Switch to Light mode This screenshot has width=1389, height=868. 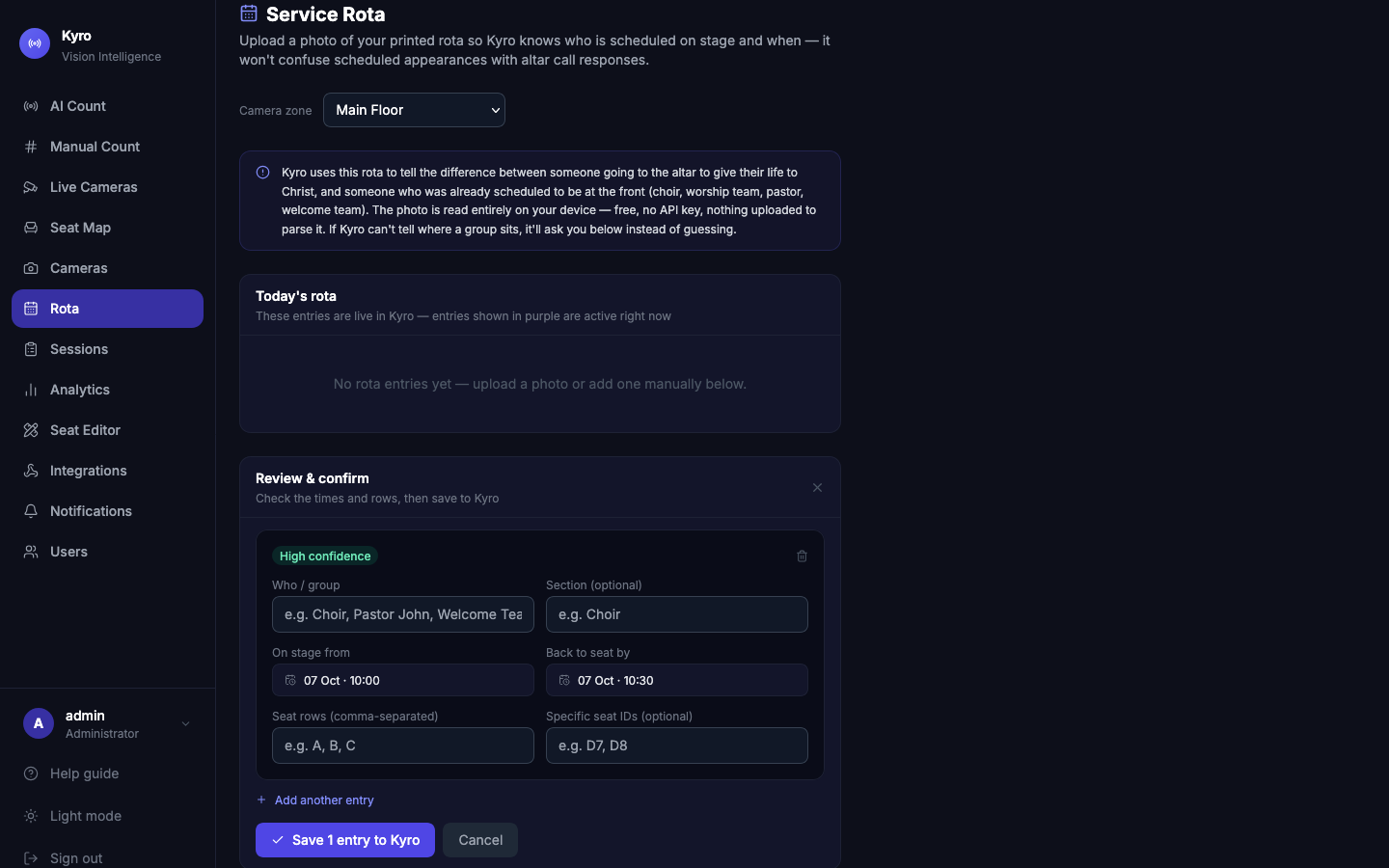(107, 816)
